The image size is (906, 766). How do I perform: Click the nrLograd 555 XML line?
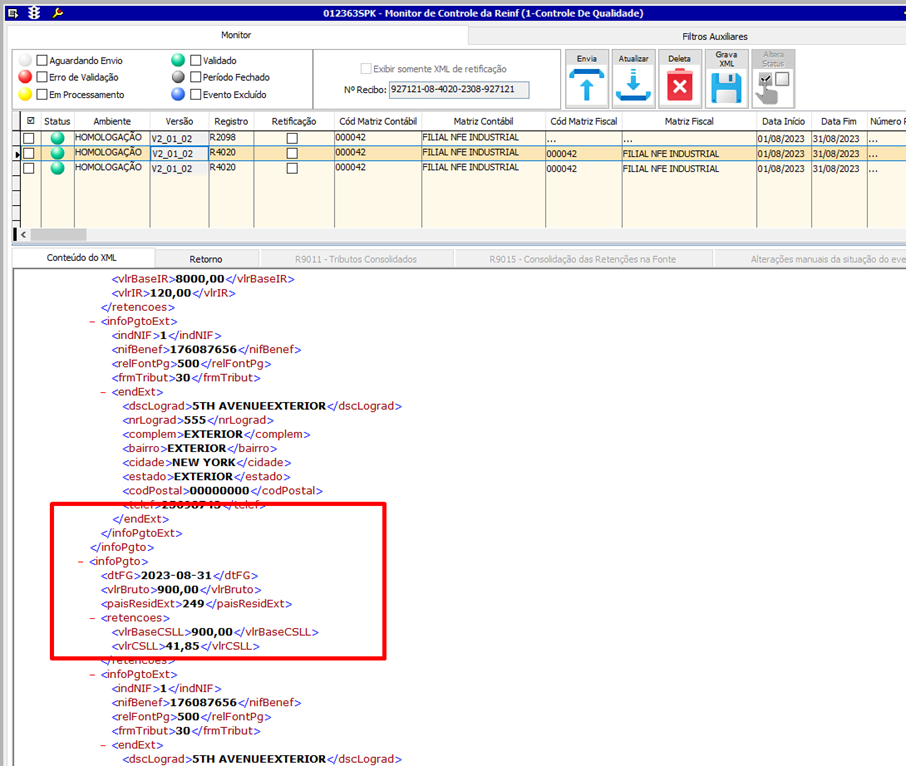198,421
